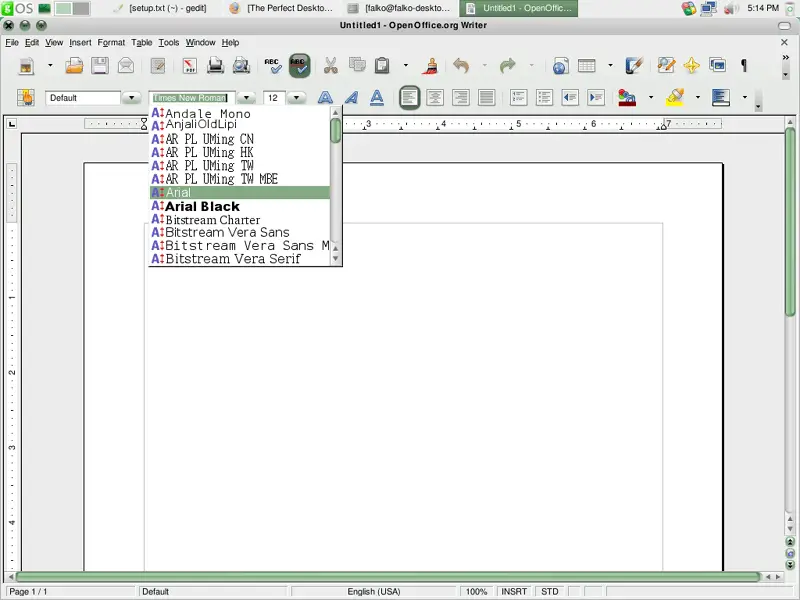Toggle the Justified alignment button
The width and height of the screenshot is (800, 600).
click(486, 98)
